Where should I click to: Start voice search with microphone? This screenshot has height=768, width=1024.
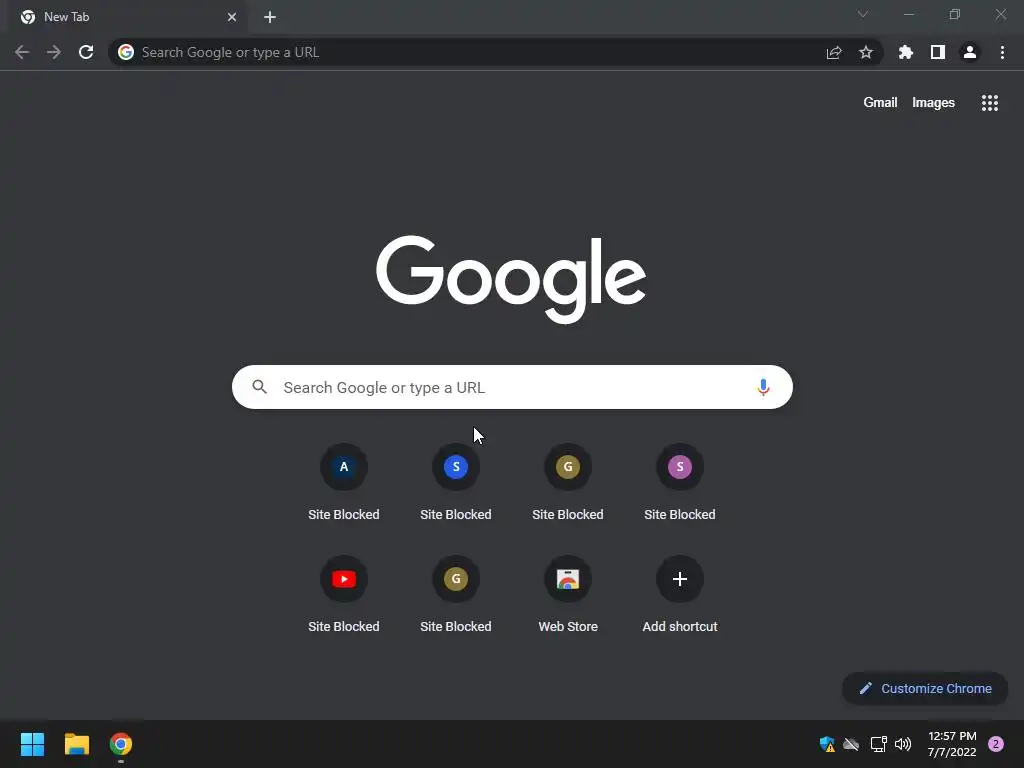click(x=763, y=387)
